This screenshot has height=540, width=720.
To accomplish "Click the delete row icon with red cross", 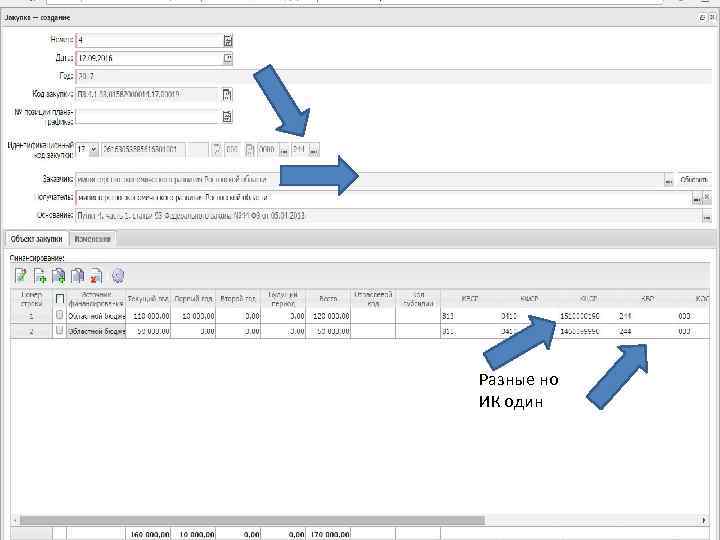I will pos(96,276).
